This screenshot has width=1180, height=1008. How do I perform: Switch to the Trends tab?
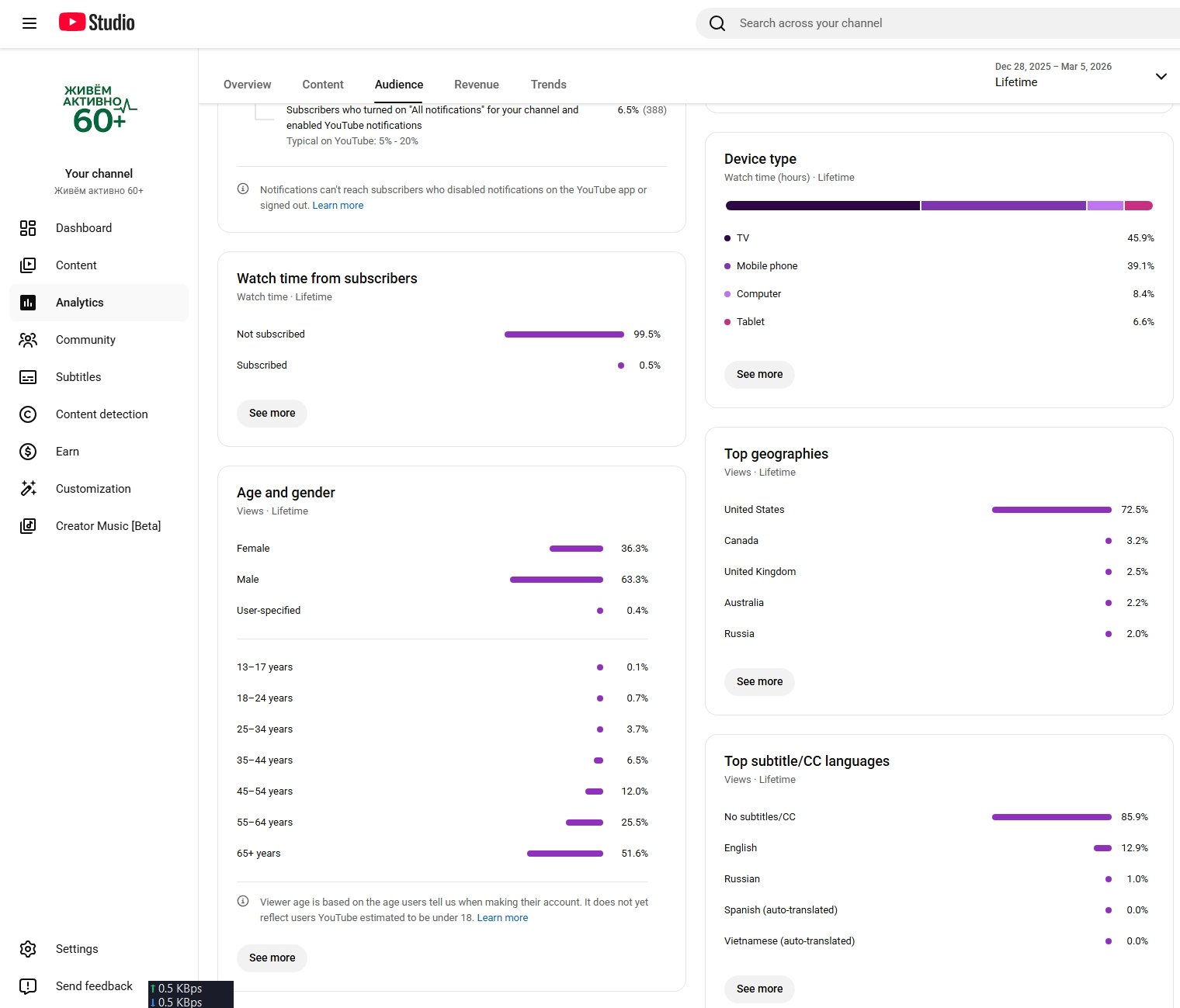click(548, 85)
